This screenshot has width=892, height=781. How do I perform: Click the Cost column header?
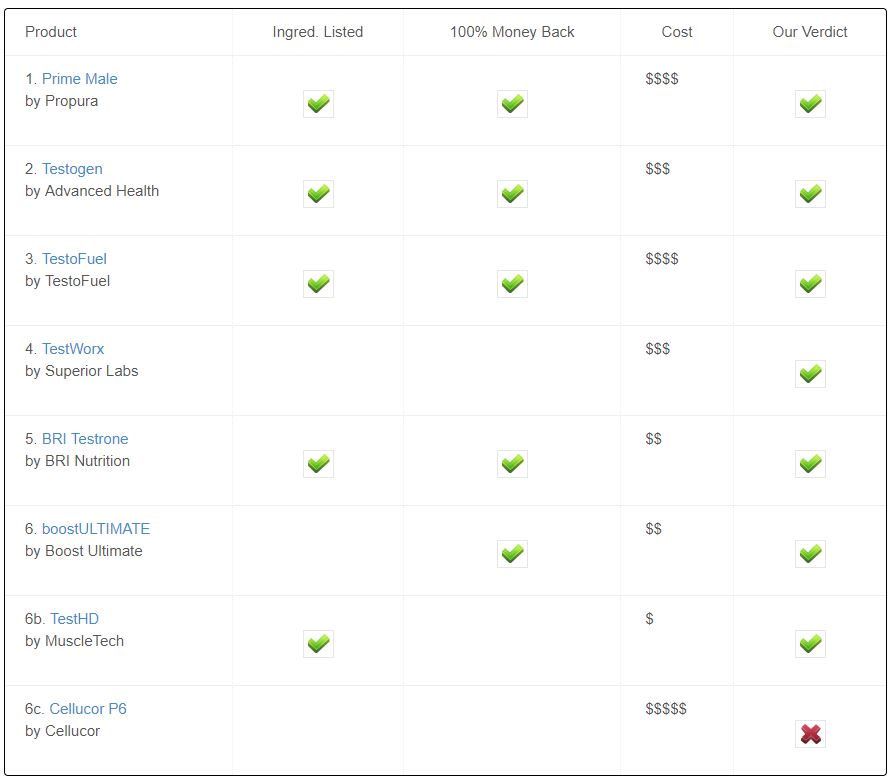click(677, 32)
